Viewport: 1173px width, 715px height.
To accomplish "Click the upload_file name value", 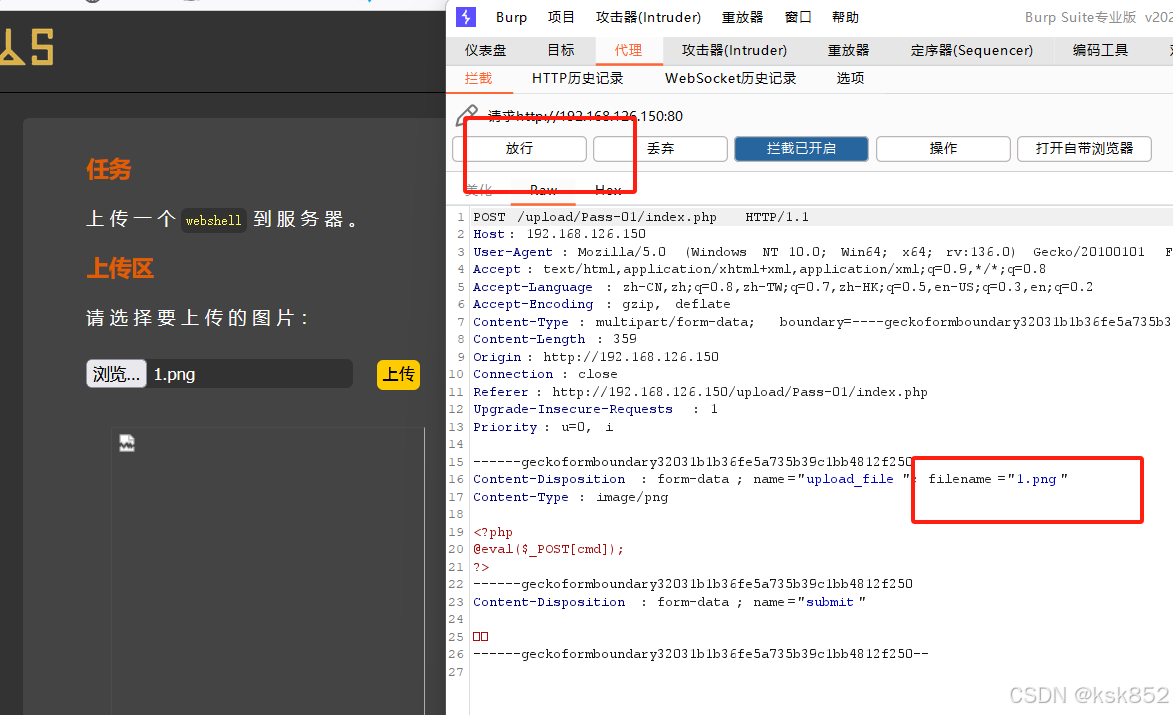I will click(849, 479).
